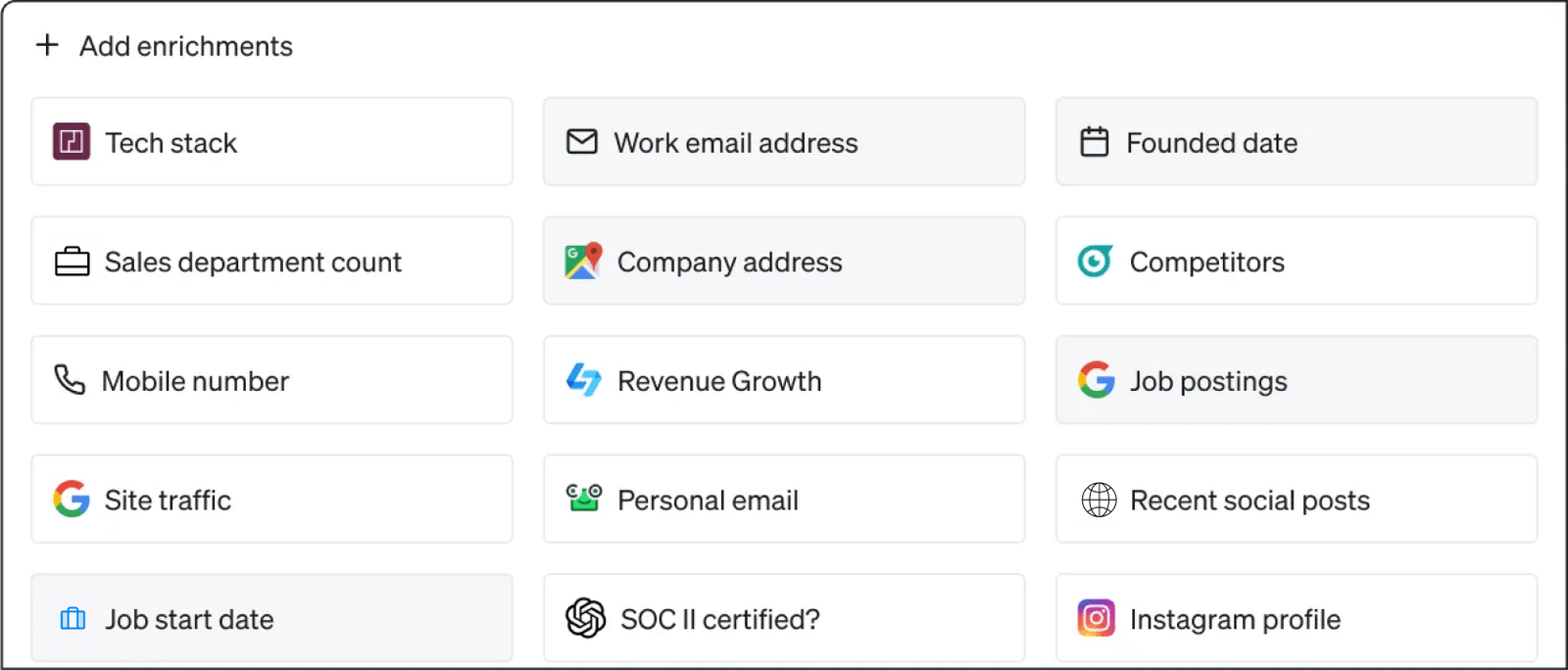Image resolution: width=1568 pixels, height=670 pixels.
Task: Choose the Job start date enrichment
Action: pos(271,618)
